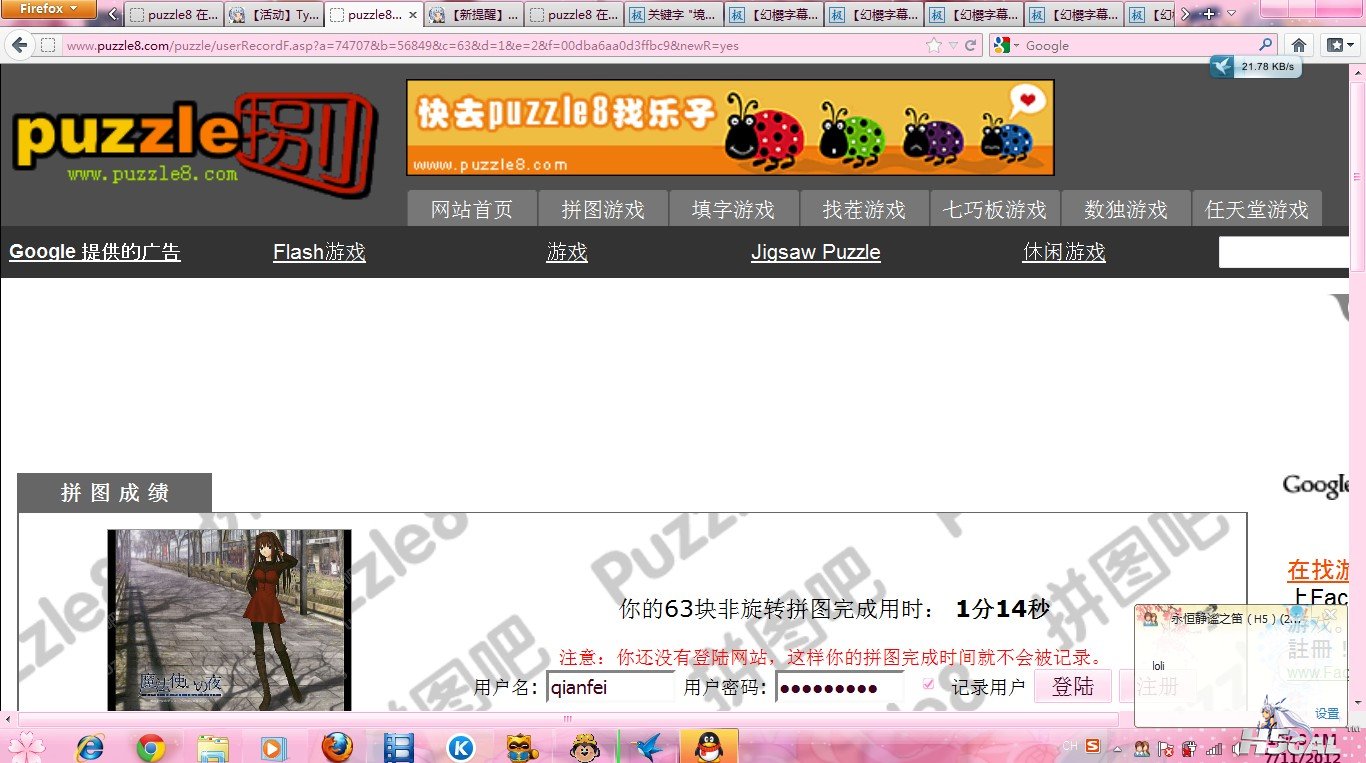Click the QQ group icon in system tray
This screenshot has height=763, width=1366.
point(1141,748)
